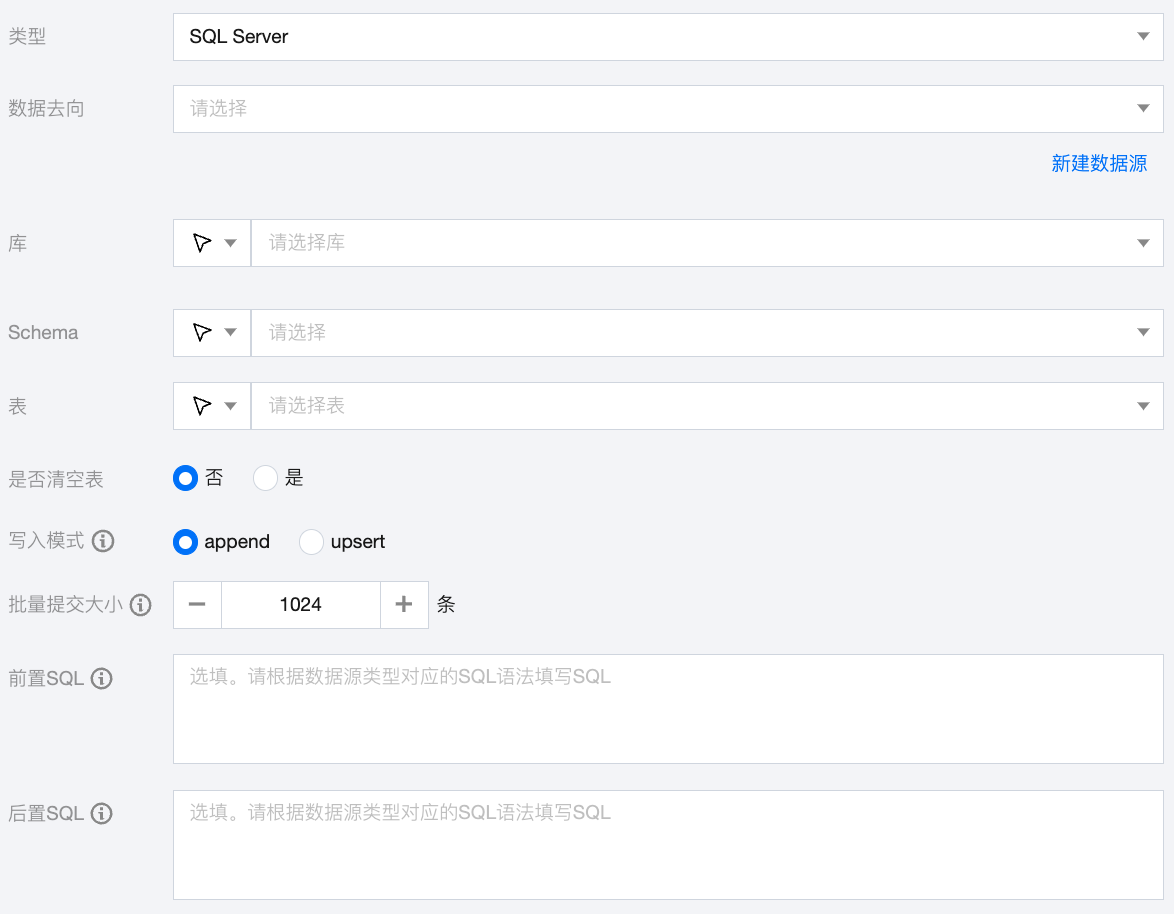Click the cursor mode selector in Schema row
Screen dimensions: 1174x914
point(212,333)
